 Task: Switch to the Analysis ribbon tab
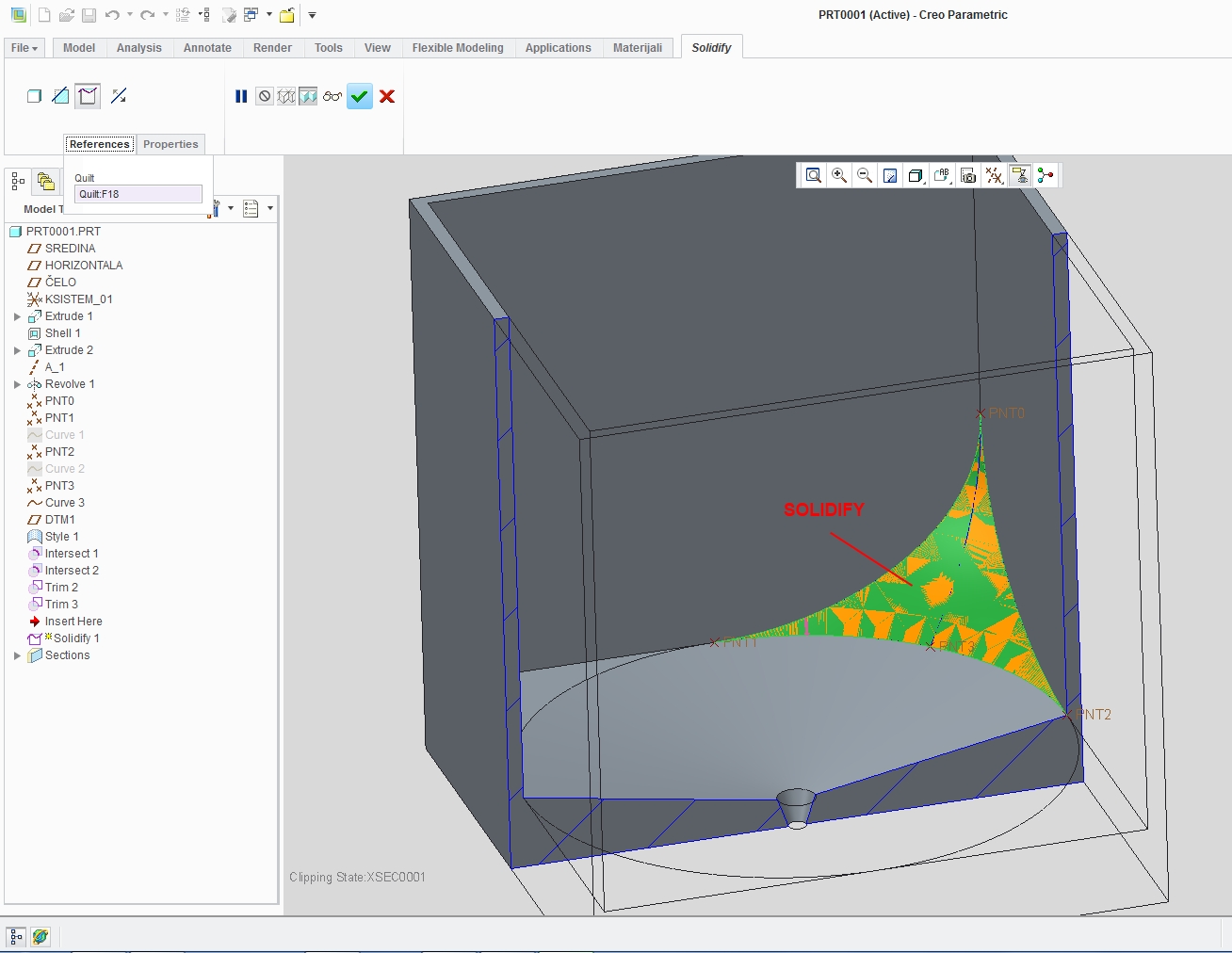point(139,48)
